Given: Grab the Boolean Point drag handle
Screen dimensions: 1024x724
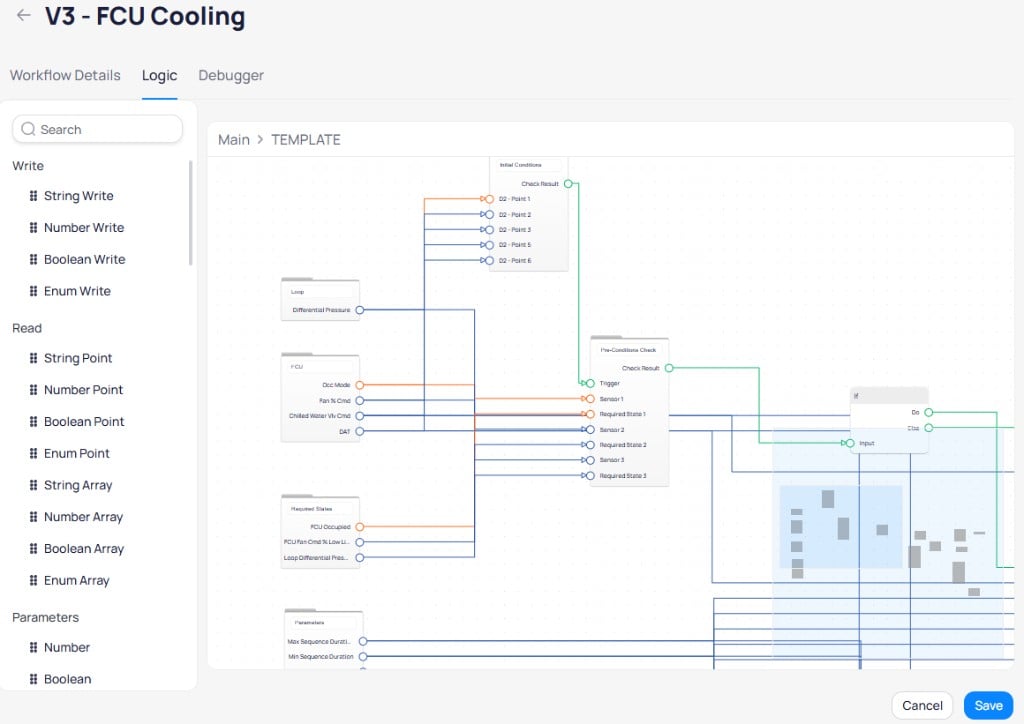Looking at the screenshot, I should (33, 422).
